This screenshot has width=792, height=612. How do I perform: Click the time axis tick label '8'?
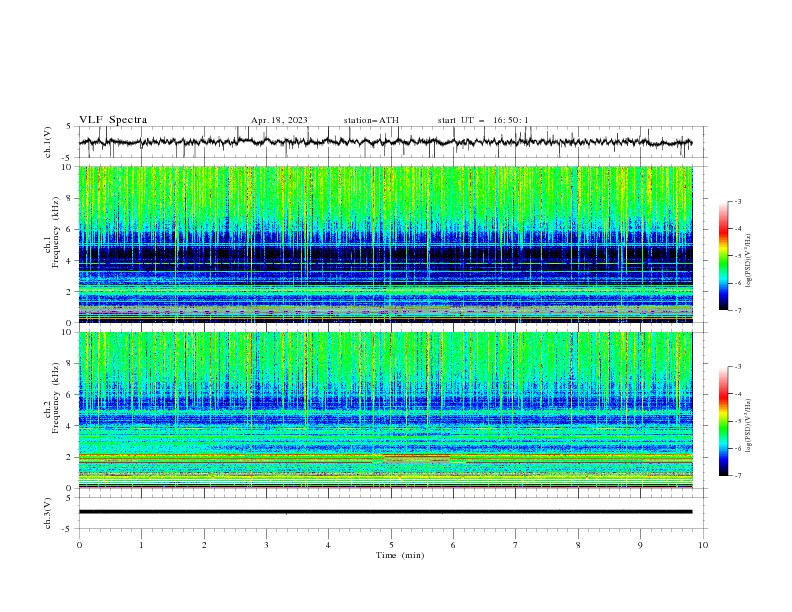[x=578, y=545]
